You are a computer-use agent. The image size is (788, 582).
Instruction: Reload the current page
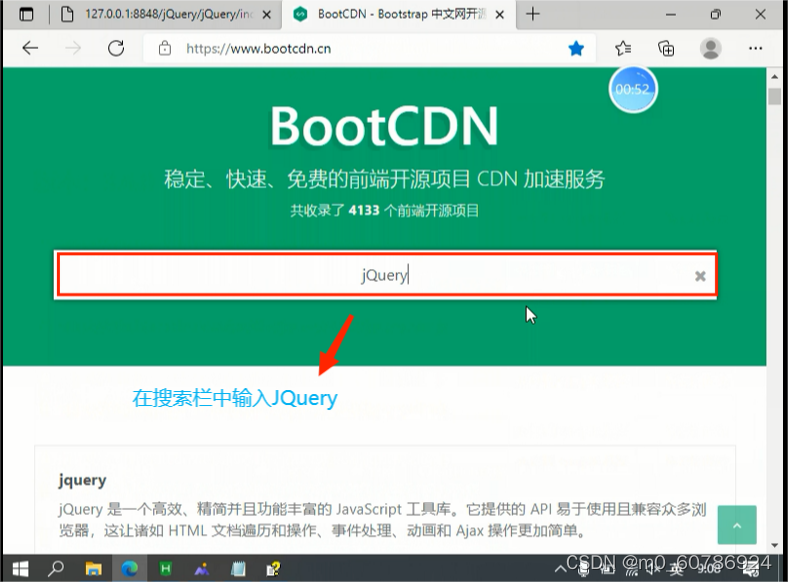pos(116,48)
